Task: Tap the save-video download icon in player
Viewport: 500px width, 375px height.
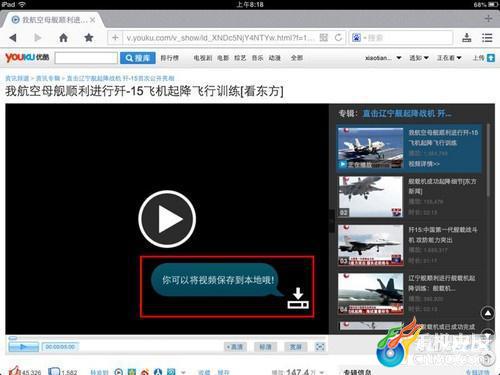Action: [x=298, y=298]
